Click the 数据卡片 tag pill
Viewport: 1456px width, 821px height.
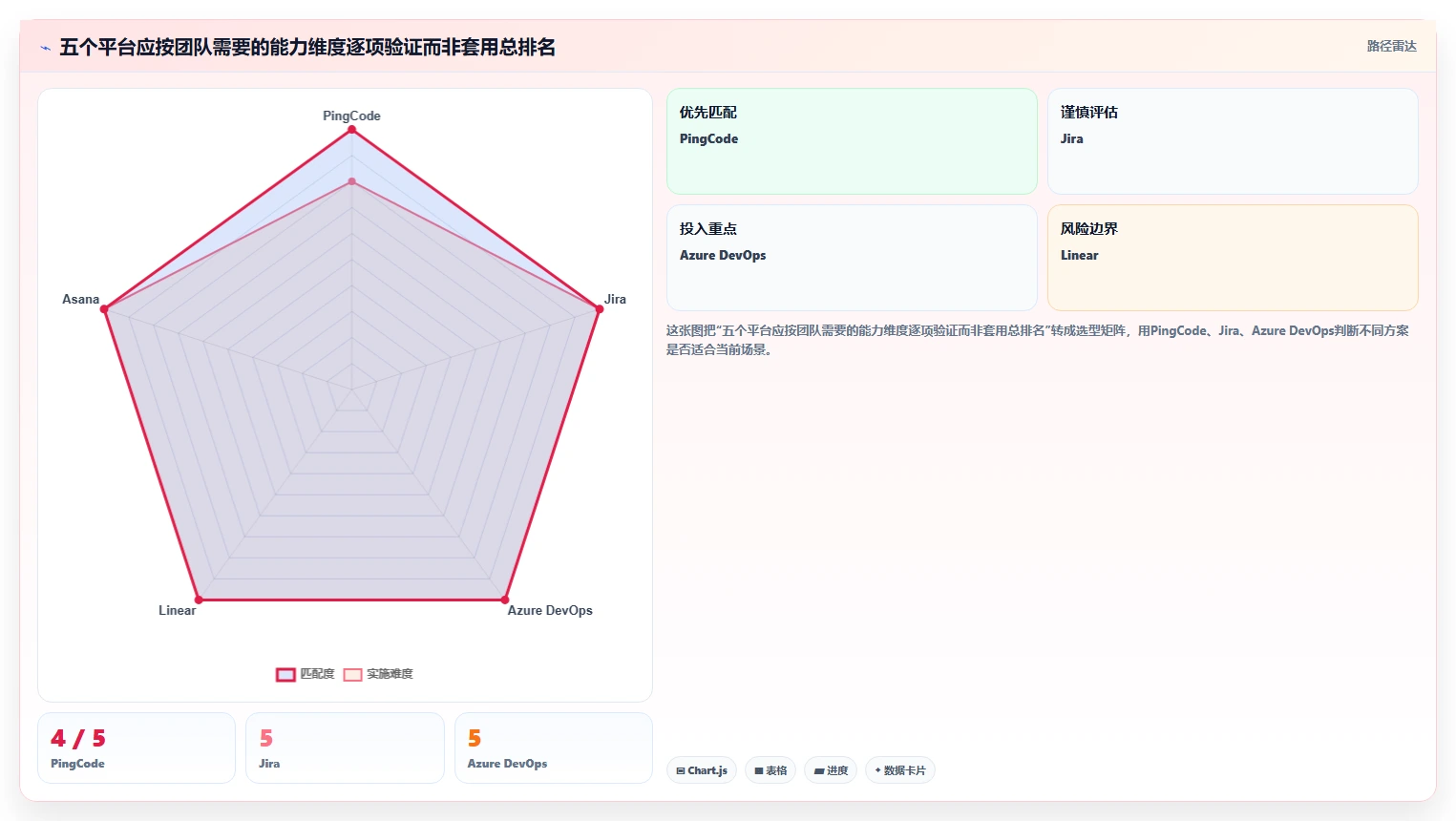(x=900, y=770)
